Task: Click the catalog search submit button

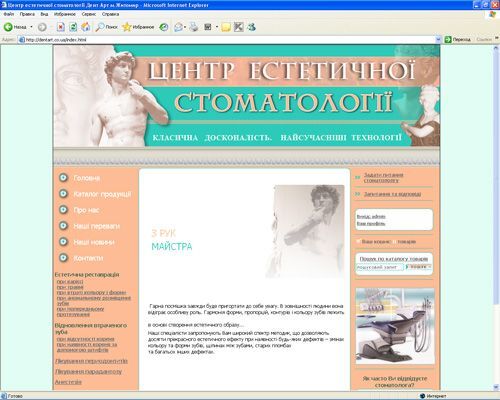Action: (419, 267)
